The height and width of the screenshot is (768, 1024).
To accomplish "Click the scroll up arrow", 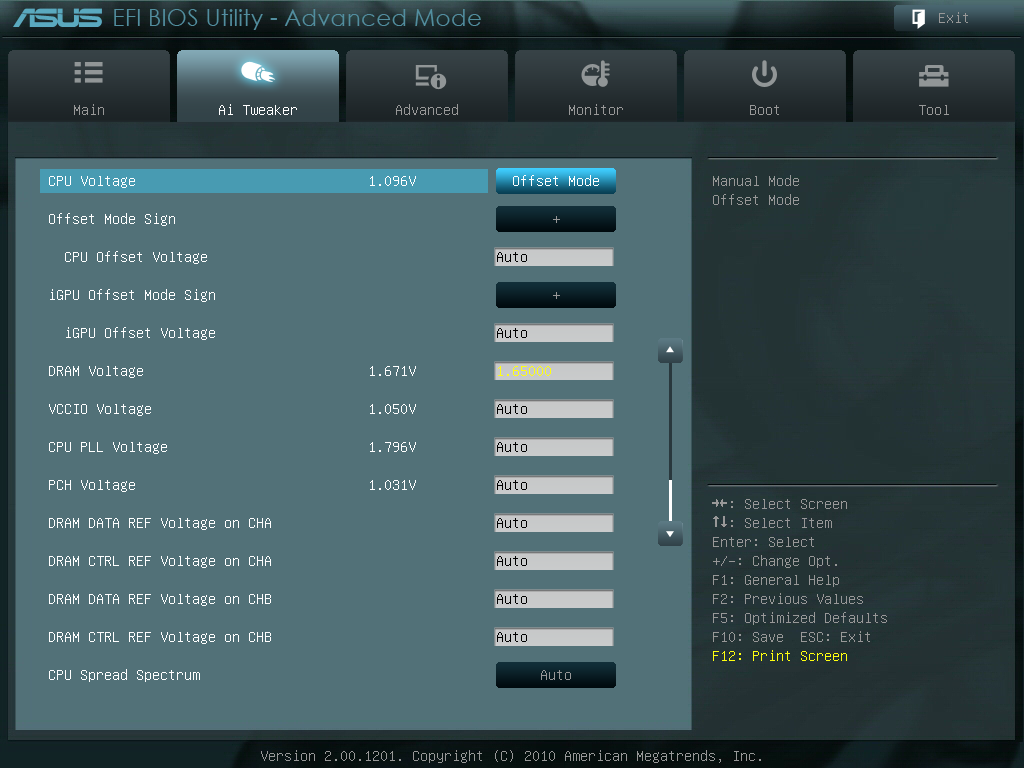I will point(670,351).
